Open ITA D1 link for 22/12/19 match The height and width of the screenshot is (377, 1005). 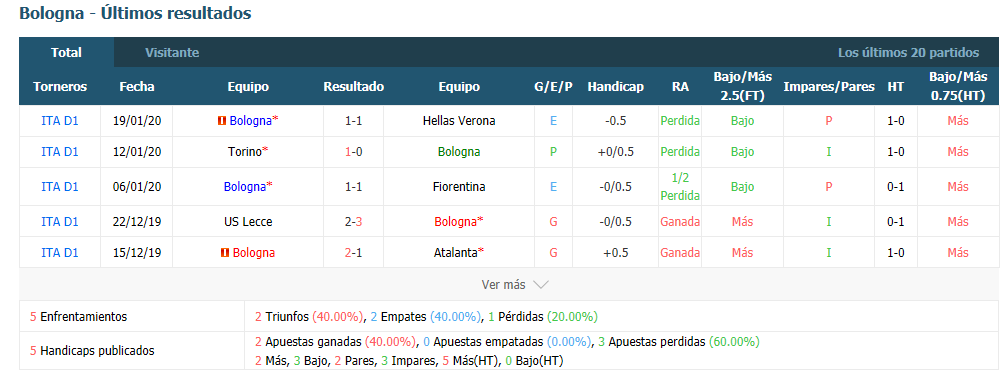(60, 222)
